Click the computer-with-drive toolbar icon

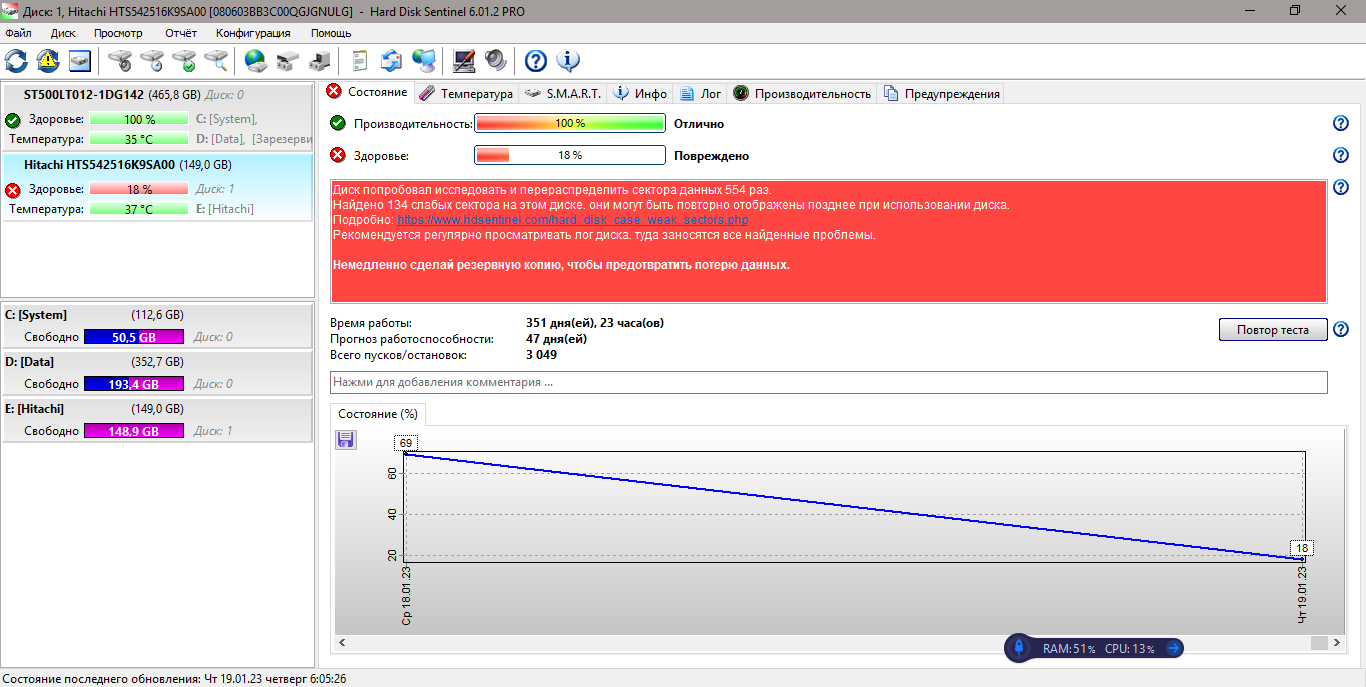[320, 61]
